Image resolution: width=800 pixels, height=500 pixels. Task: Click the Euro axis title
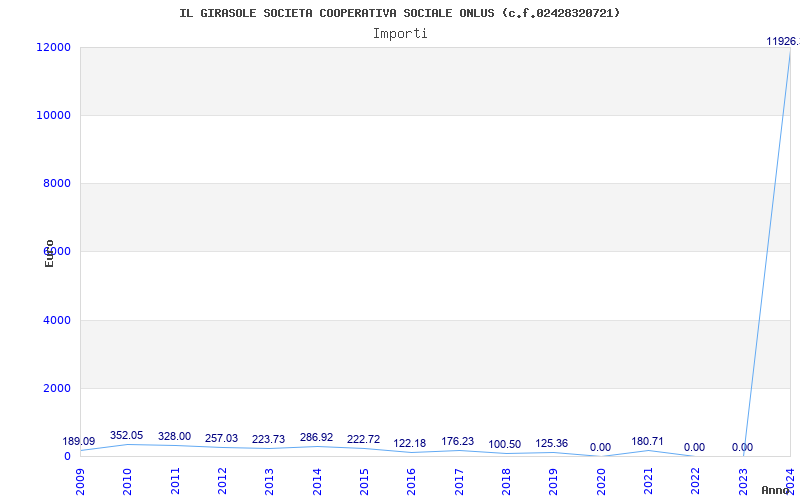coord(49,254)
